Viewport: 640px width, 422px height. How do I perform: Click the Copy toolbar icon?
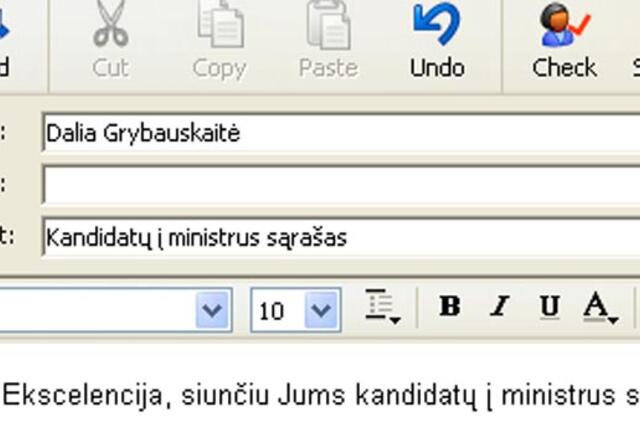220,24
